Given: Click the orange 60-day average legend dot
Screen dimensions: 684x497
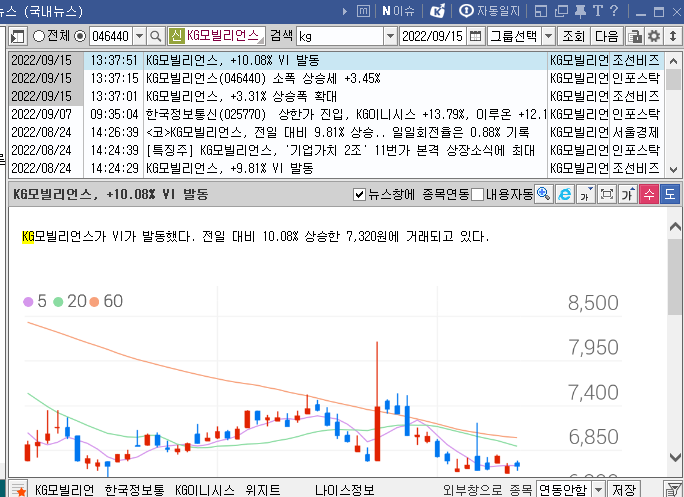Looking at the screenshot, I should point(94,302).
